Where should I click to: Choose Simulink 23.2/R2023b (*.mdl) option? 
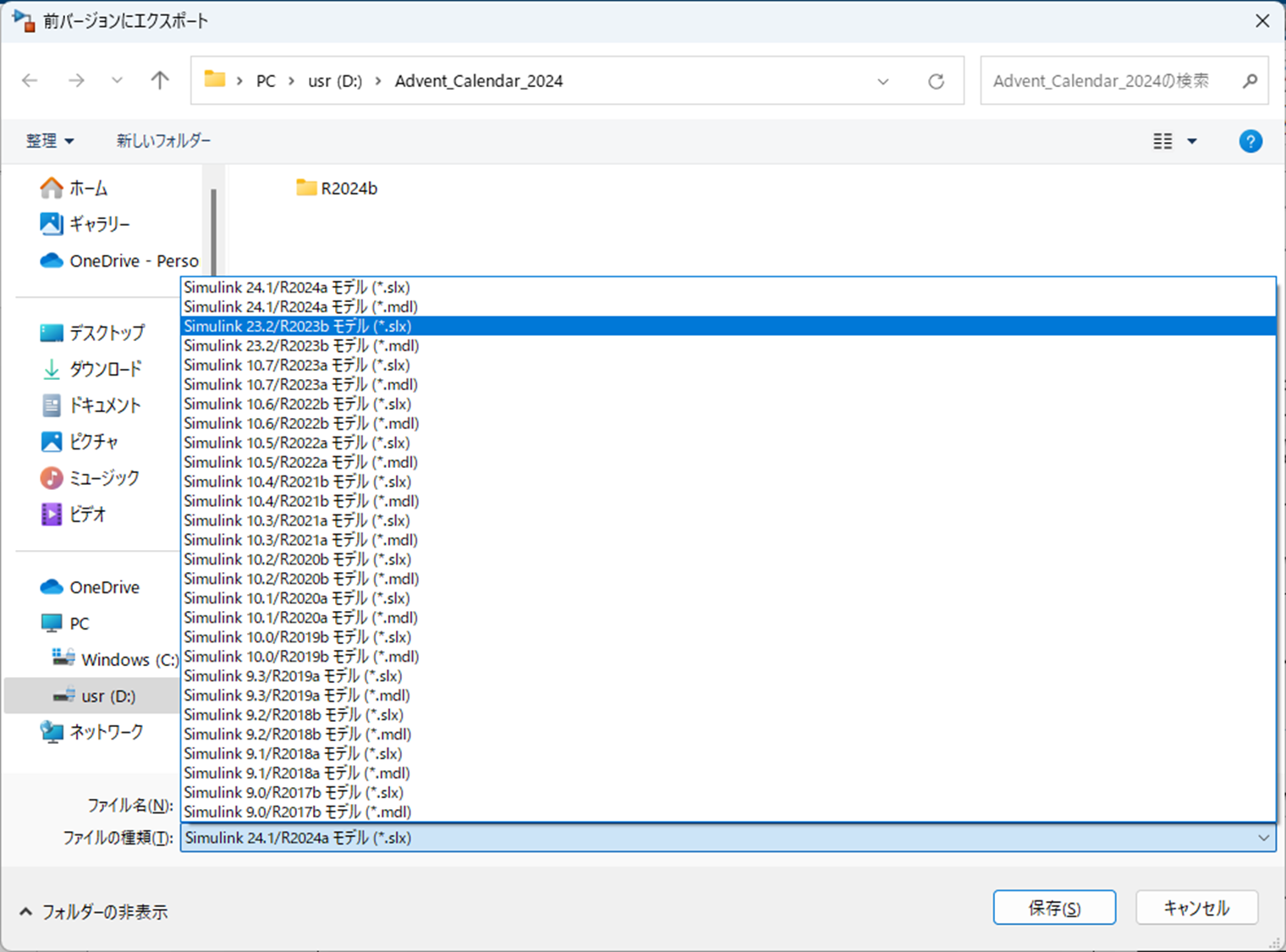(728, 345)
